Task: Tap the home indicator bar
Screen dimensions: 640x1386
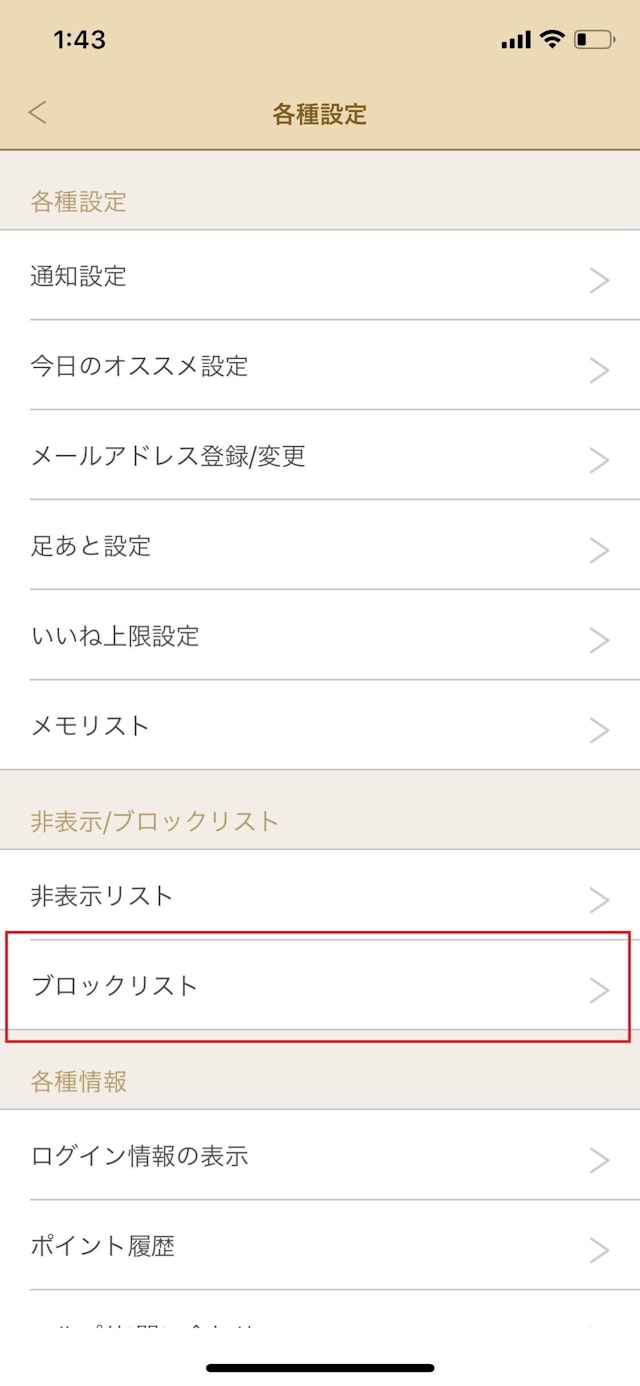Action: [x=320, y=1367]
